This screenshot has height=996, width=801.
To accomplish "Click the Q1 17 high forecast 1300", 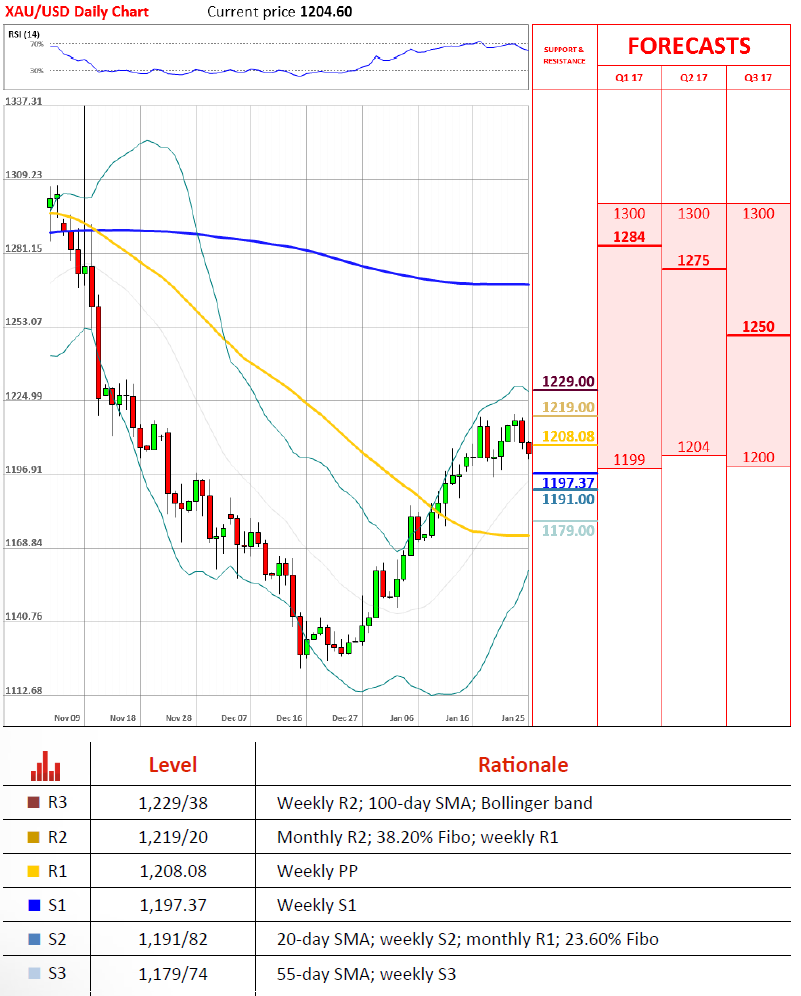I will 629,213.
